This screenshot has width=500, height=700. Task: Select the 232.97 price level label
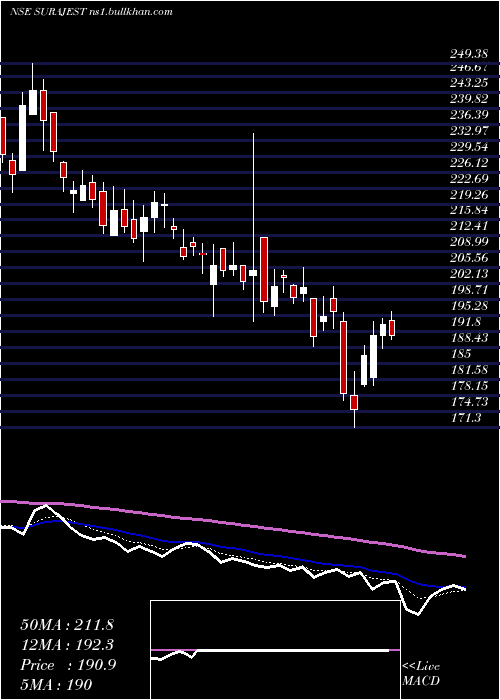coord(469,131)
